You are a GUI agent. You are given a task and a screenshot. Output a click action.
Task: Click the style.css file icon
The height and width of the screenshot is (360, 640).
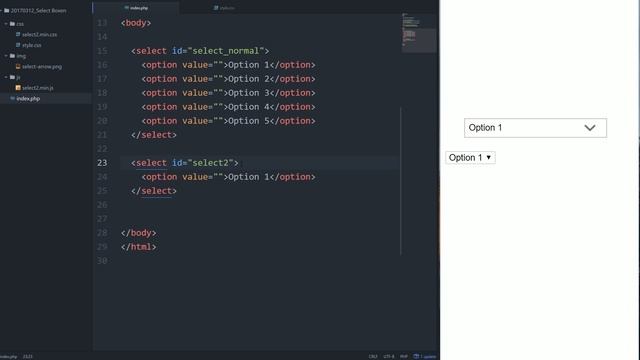tap(18, 45)
